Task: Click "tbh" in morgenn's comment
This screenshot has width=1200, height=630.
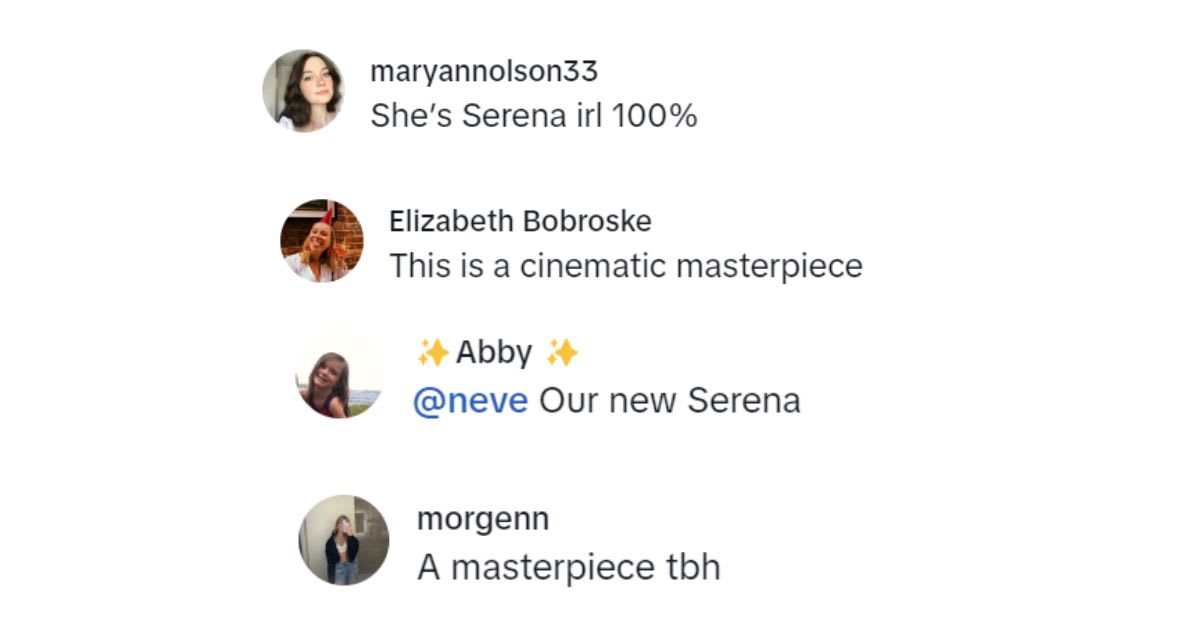Action: (692, 567)
